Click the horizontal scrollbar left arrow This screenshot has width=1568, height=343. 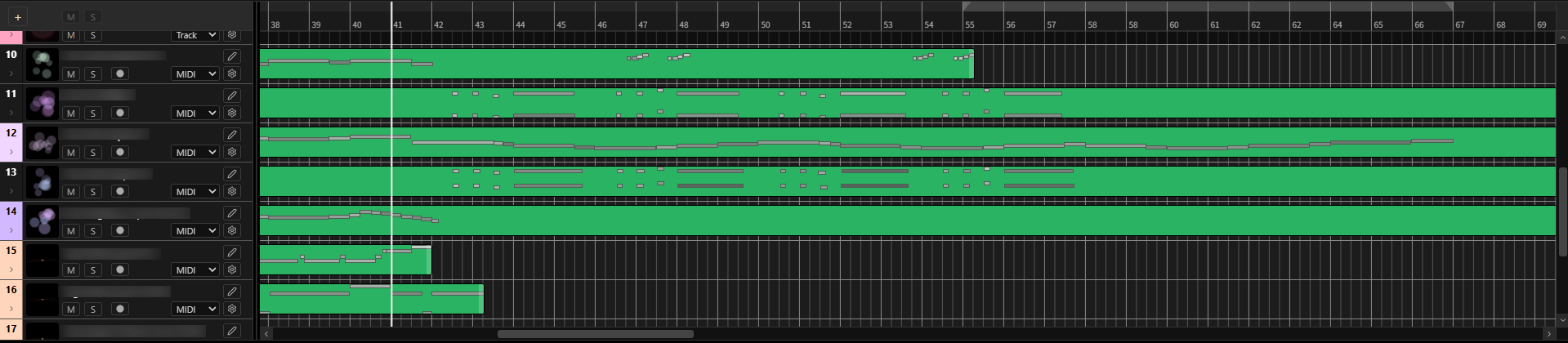266,333
